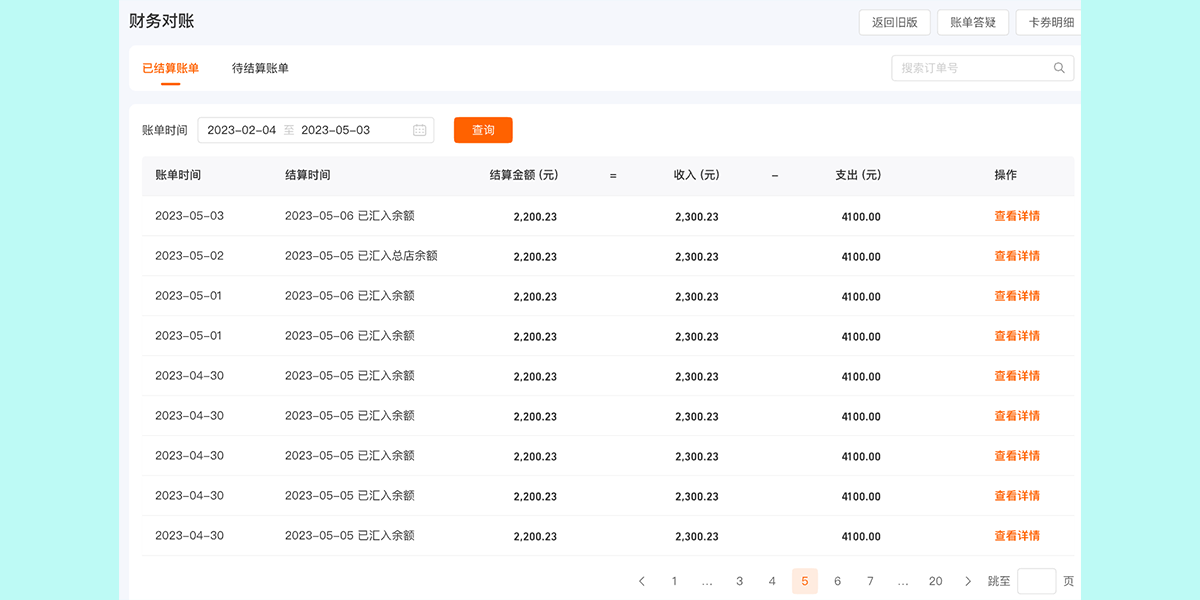Select end date 2023-05-03 field
Screen dimensions: 1200x600
335,130
